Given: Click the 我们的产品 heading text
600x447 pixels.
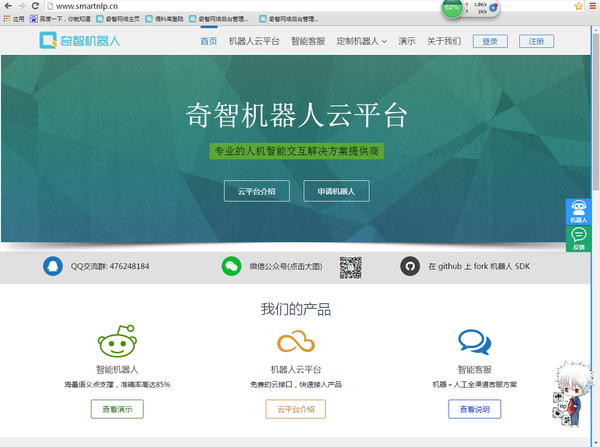Looking at the screenshot, I should (296, 309).
